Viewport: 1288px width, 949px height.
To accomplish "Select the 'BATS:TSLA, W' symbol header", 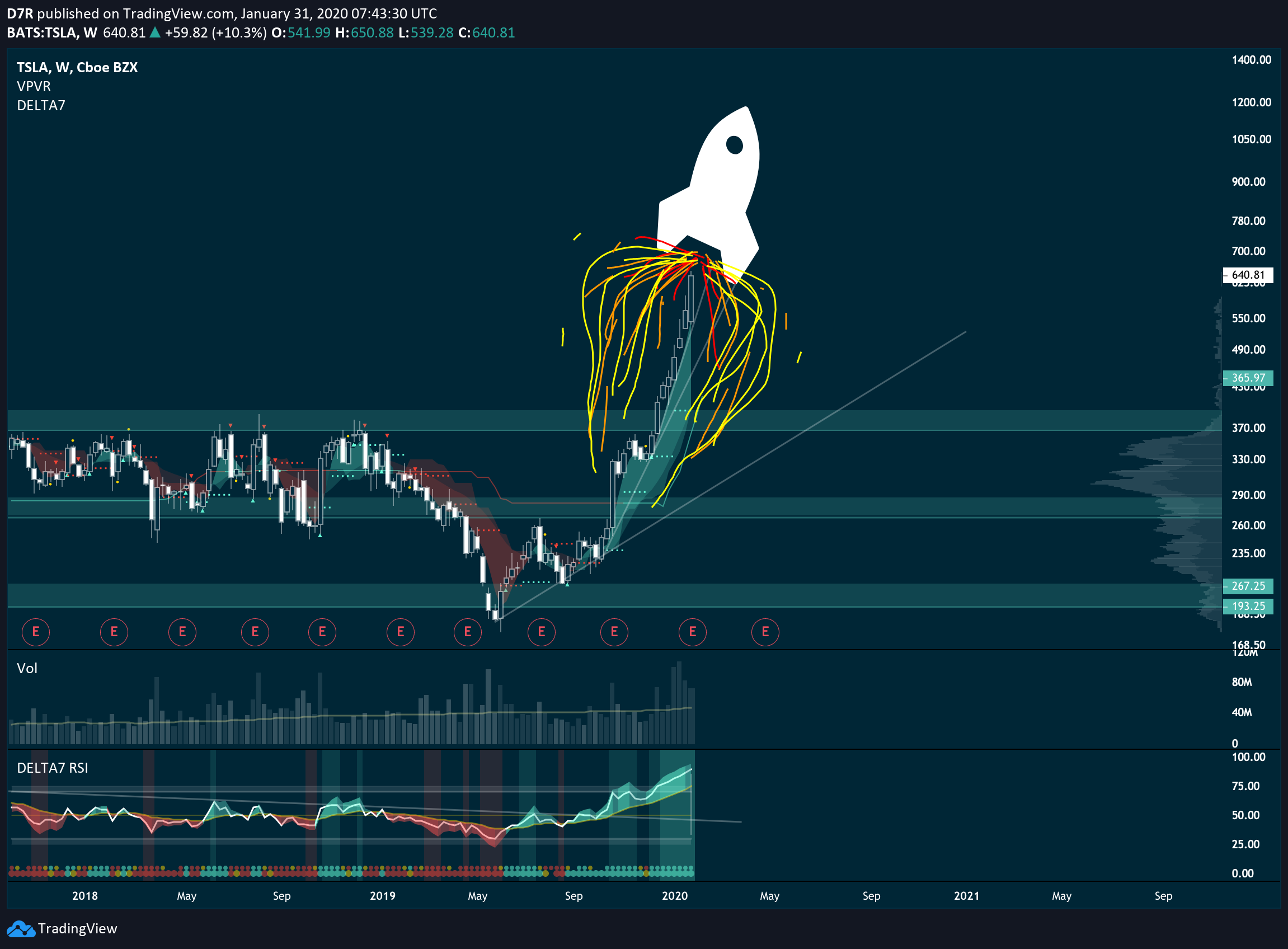I will (x=51, y=33).
